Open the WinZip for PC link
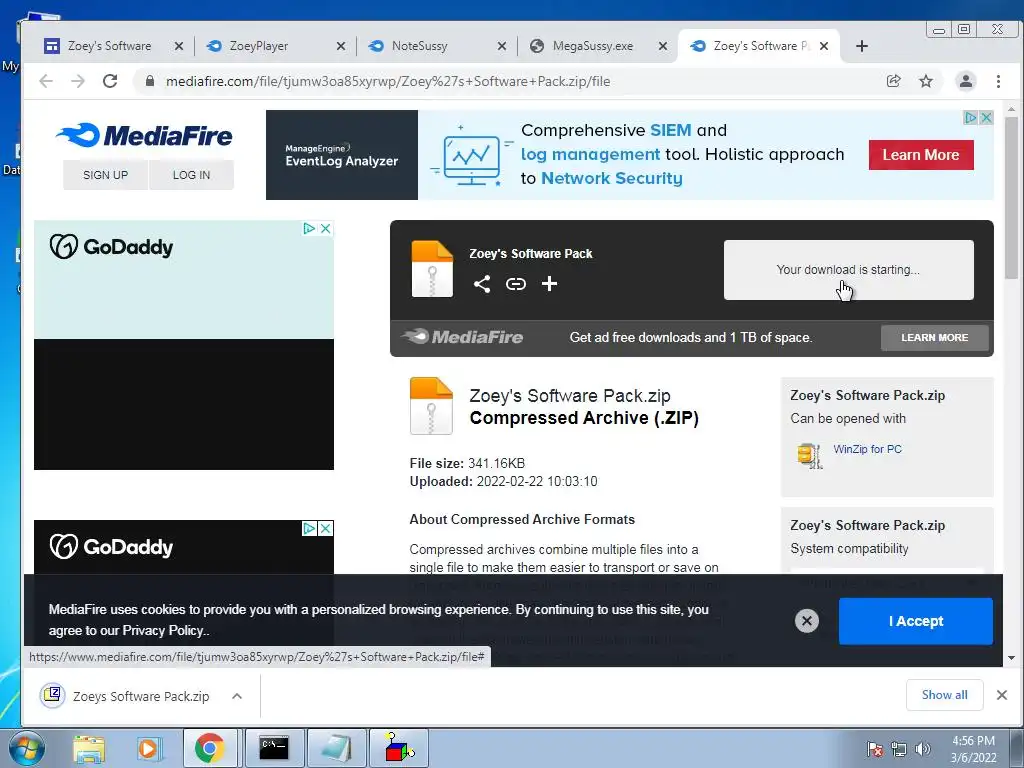Viewport: 1024px width, 768px height. point(867,449)
